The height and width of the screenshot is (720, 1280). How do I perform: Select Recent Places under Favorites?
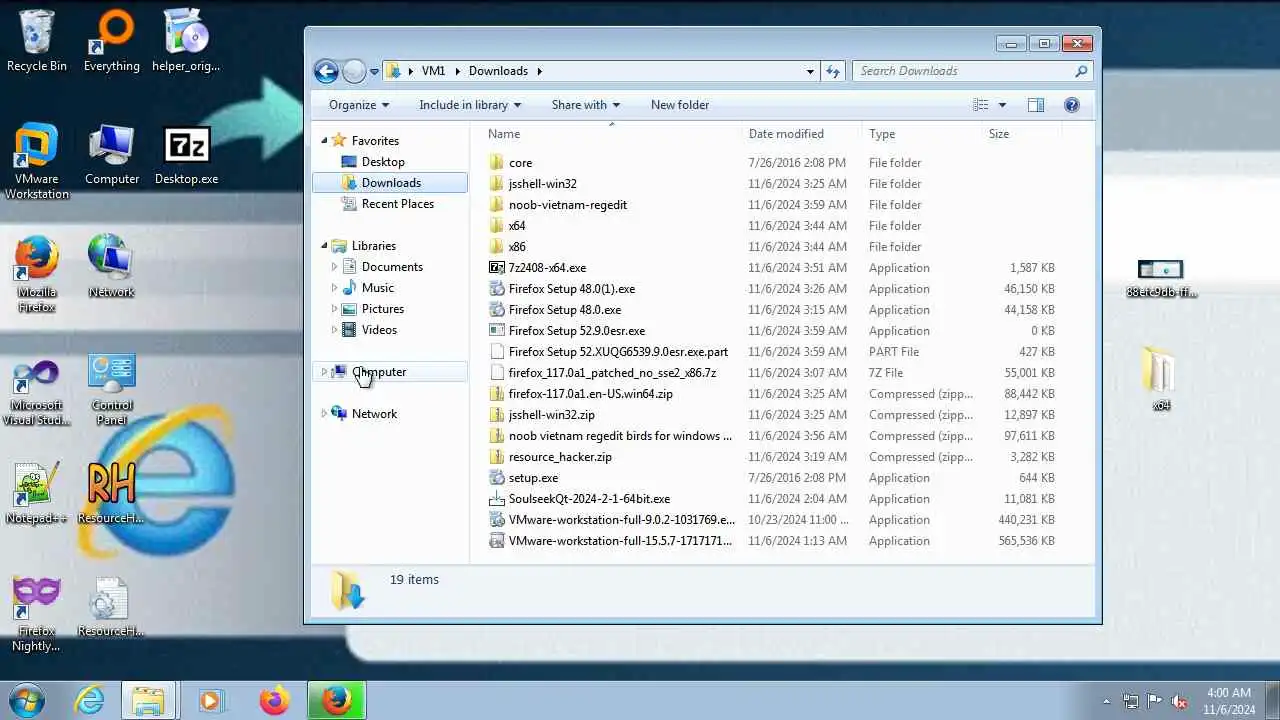(397, 204)
